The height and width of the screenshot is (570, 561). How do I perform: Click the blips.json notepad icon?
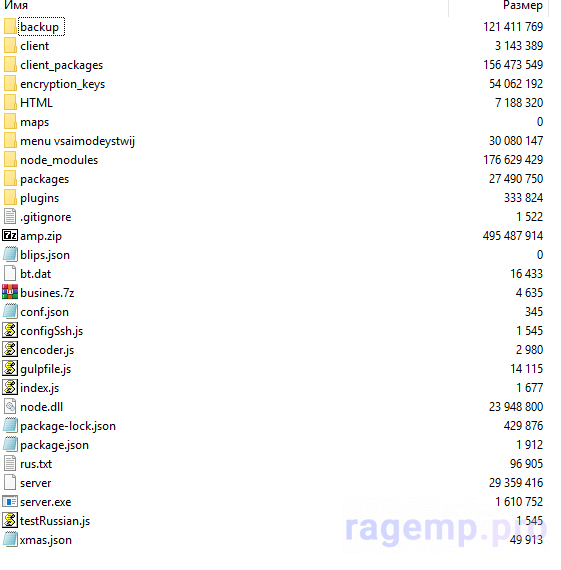[x=10, y=254]
